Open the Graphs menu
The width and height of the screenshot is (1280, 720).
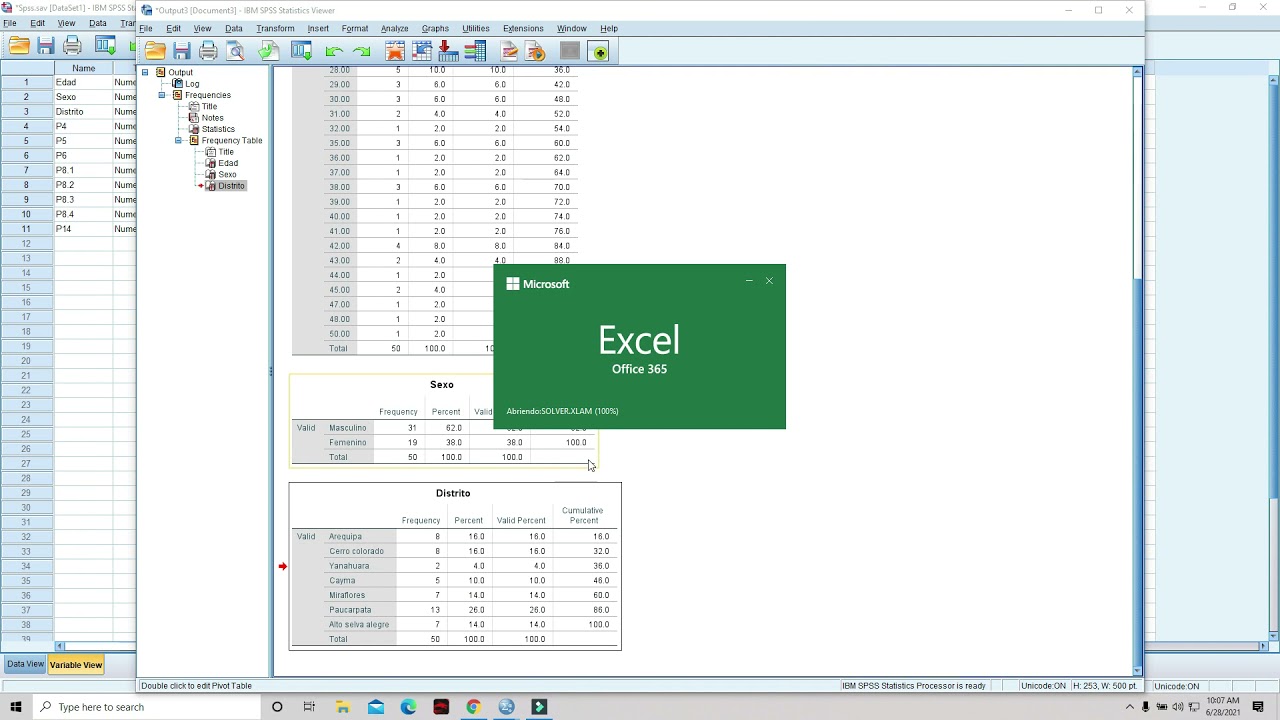pyautogui.click(x=435, y=28)
